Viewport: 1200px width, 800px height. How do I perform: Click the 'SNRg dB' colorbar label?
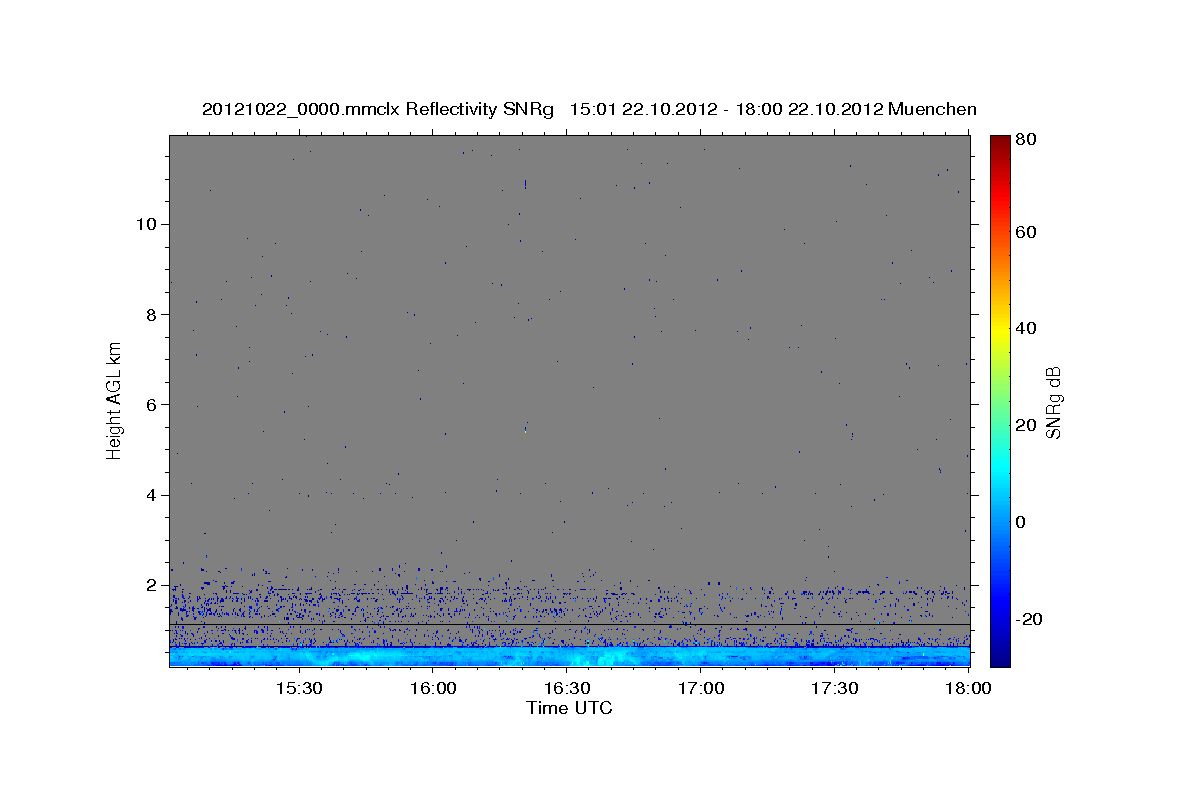1054,402
